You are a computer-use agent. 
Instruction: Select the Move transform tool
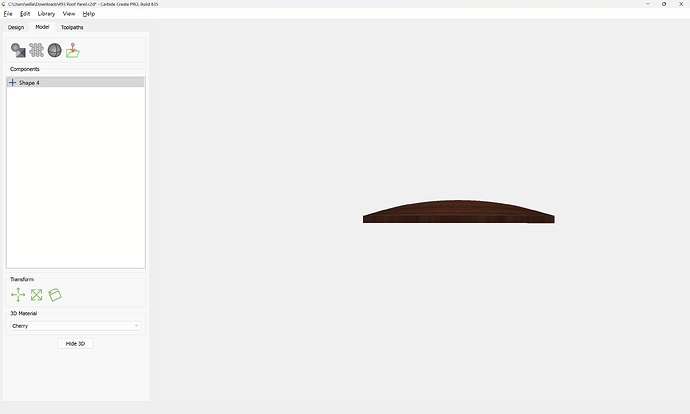point(18,295)
